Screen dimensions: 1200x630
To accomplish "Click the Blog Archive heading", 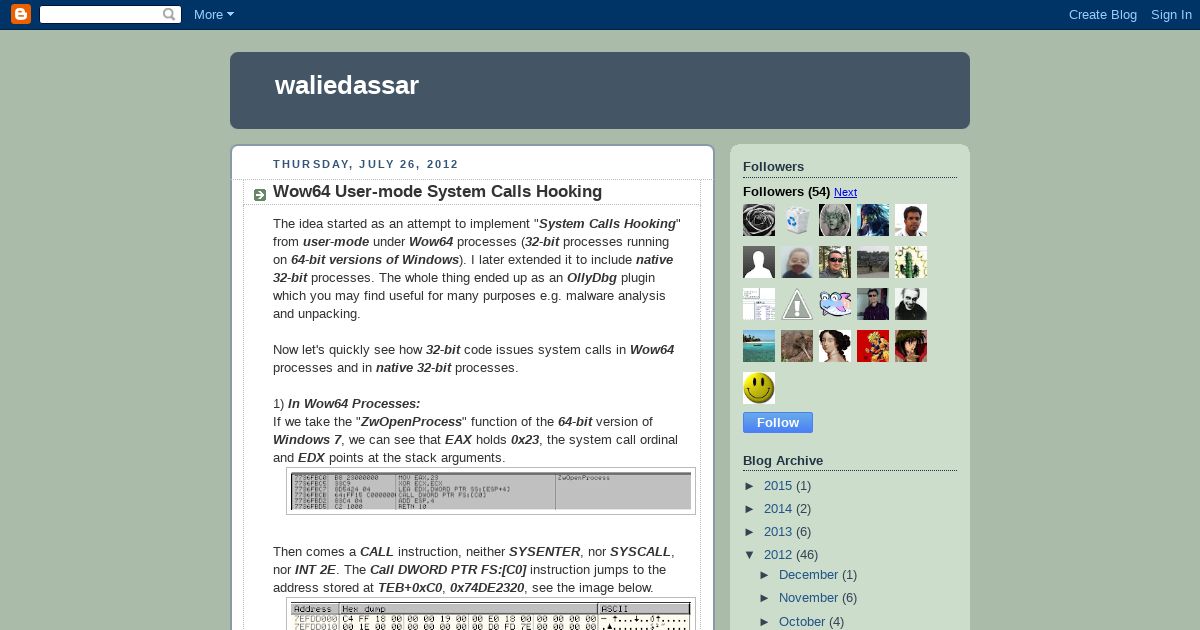I will 783,461.
